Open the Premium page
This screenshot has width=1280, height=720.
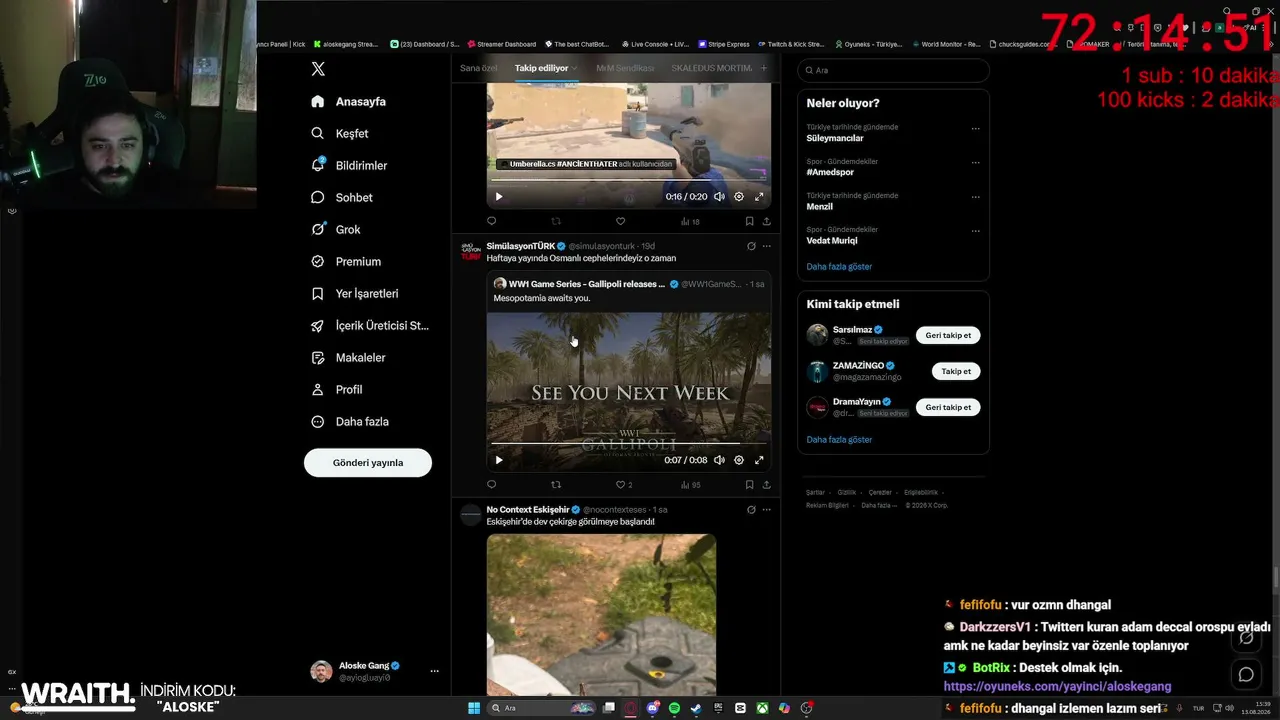coord(346,261)
